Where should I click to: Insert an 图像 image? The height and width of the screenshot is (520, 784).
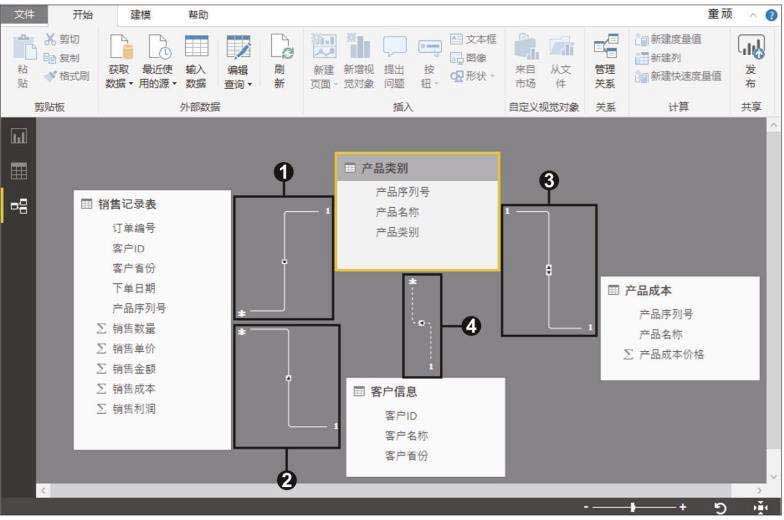point(468,58)
